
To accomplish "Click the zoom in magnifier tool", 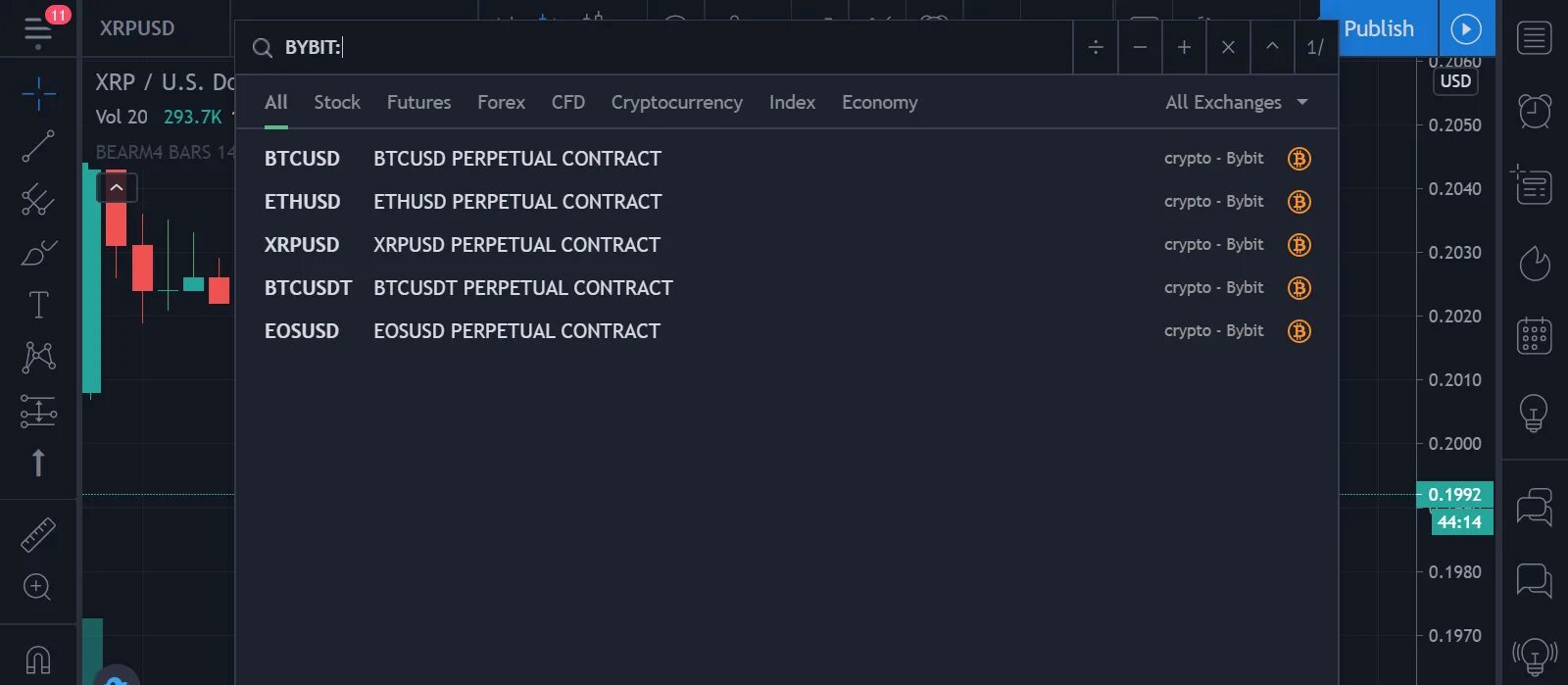I will pyautogui.click(x=37, y=587).
